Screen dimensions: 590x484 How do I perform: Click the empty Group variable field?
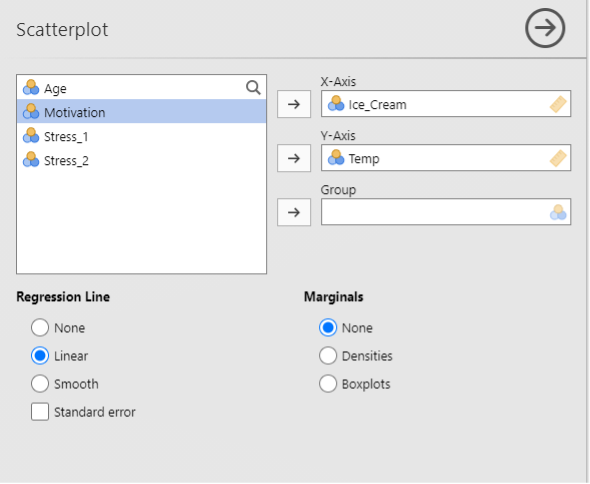(x=446, y=212)
